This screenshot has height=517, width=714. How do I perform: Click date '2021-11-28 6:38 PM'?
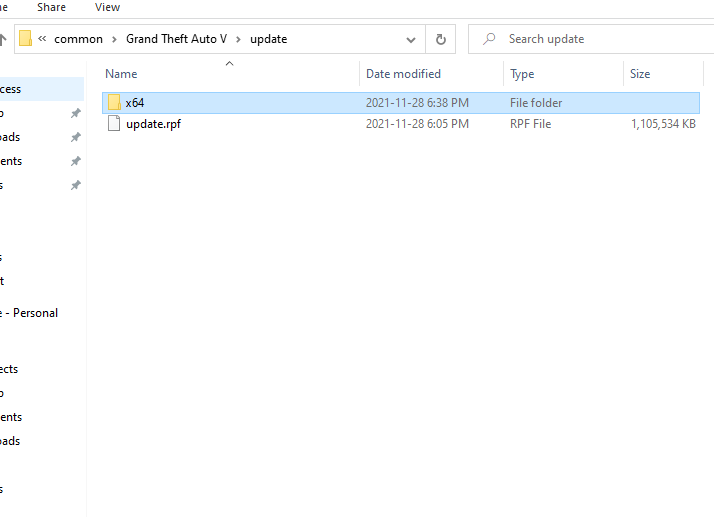pyautogui.click(x=417, y=103)
